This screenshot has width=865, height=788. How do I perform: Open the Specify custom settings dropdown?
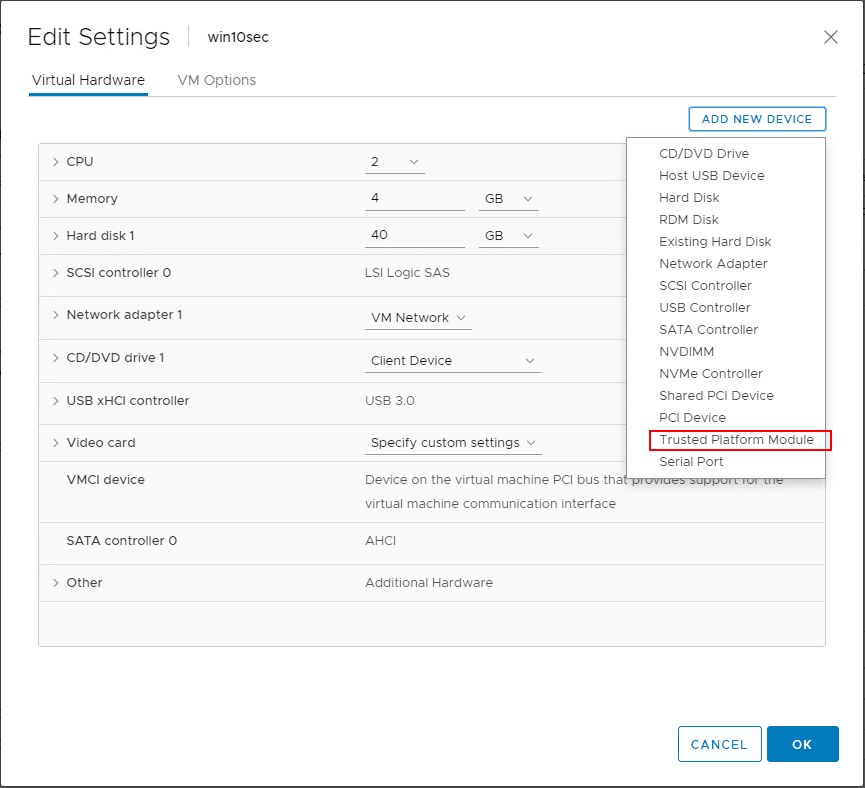click(454, 443)
